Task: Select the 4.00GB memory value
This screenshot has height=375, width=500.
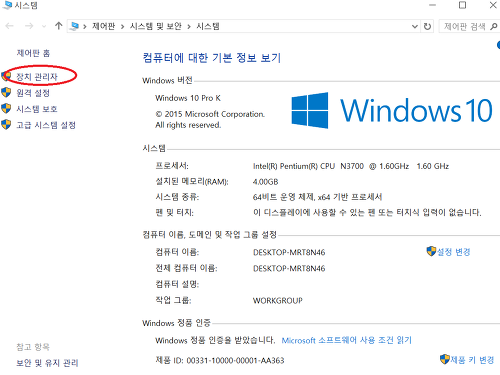Action: click(x=265, y=182)
